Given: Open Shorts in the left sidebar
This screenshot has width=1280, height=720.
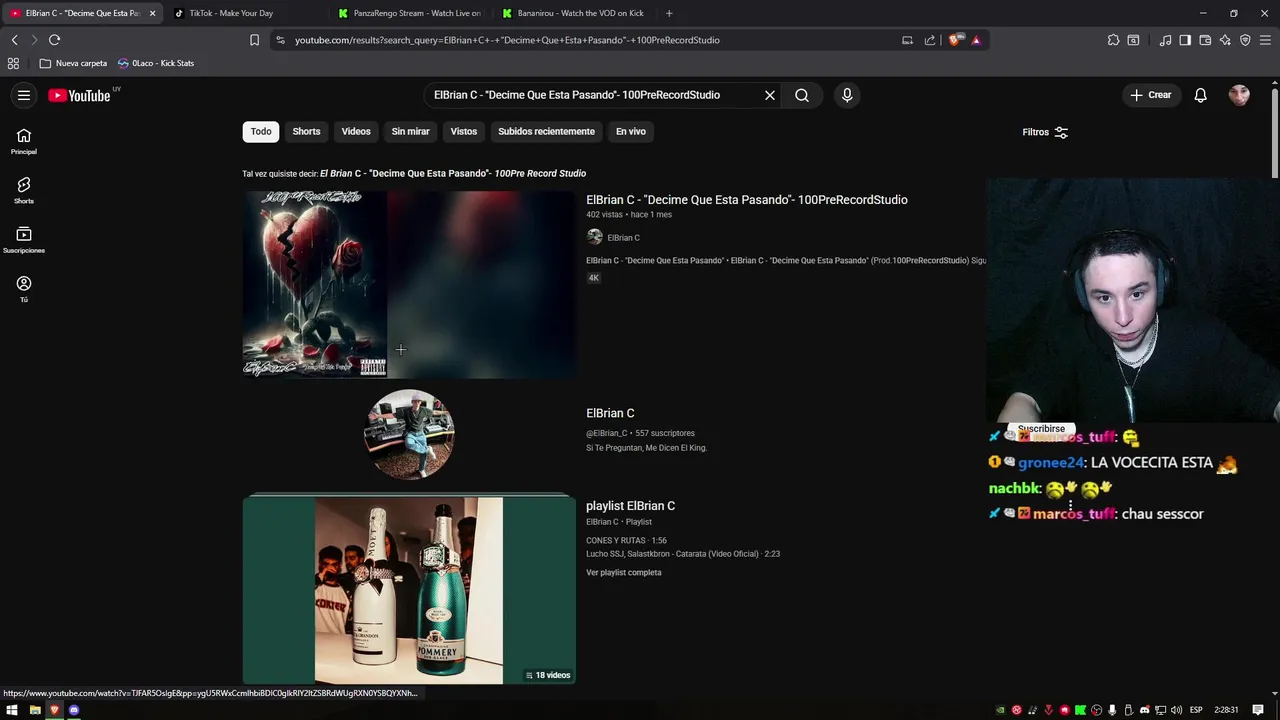Looking at the screenshot, I should point(24,190).
